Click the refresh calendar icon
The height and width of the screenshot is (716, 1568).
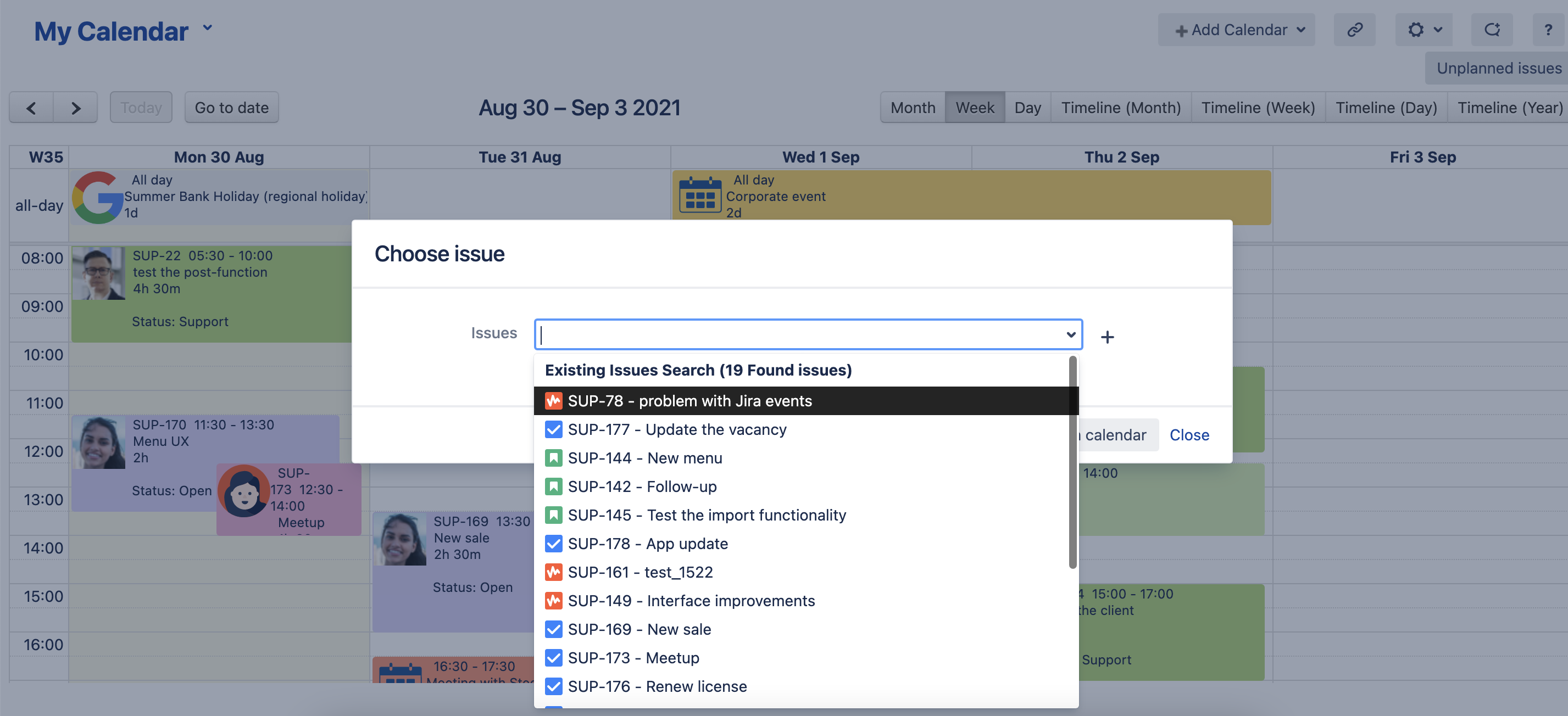click(x=1491, y=30)
